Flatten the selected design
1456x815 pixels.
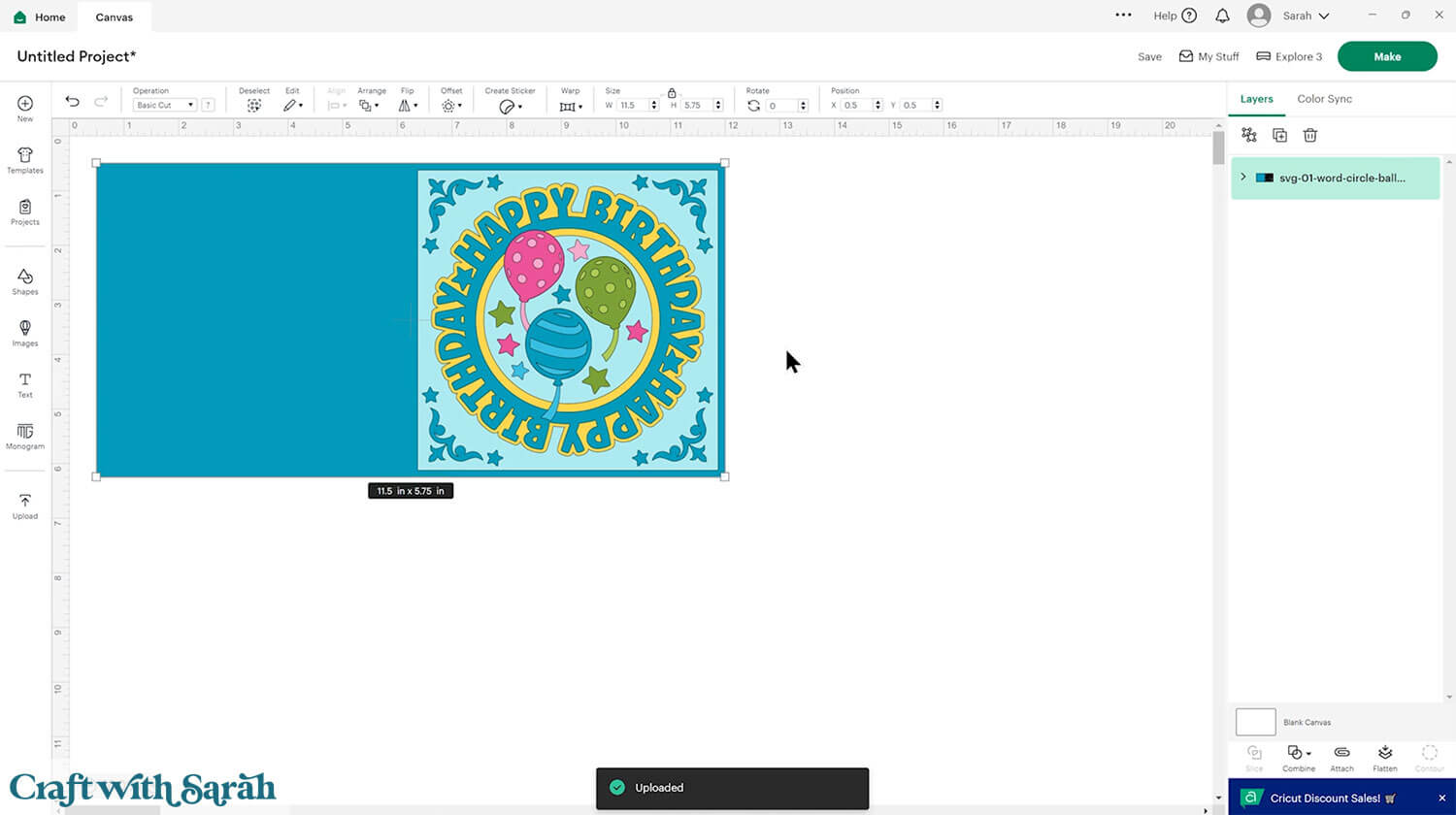pos(1384,758)
